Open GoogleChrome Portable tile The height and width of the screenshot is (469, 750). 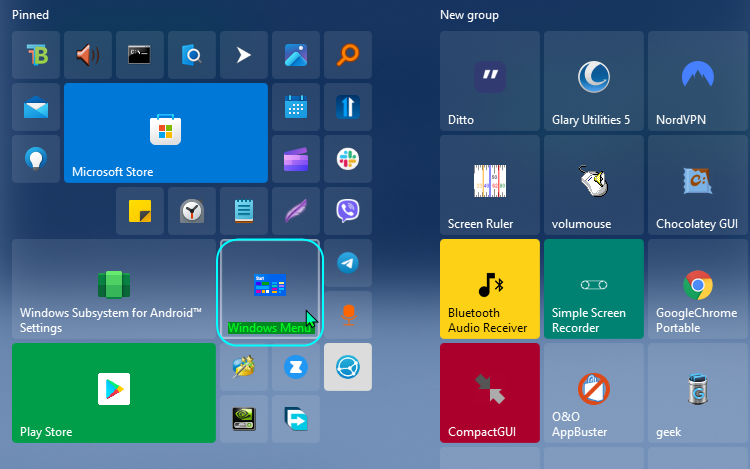click(x=698, y=289)
